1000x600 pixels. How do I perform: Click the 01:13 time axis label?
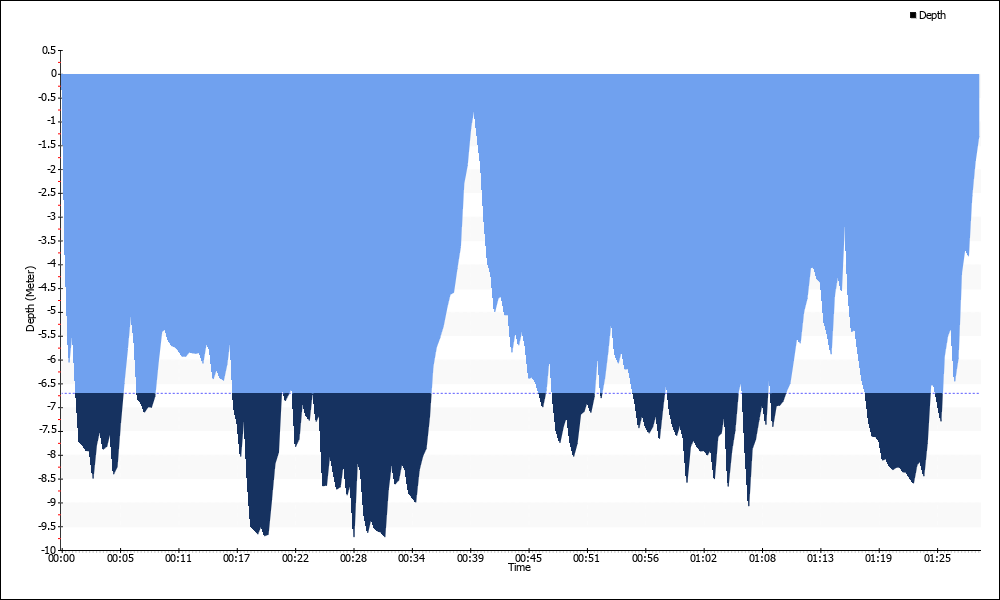pos(820,559)
